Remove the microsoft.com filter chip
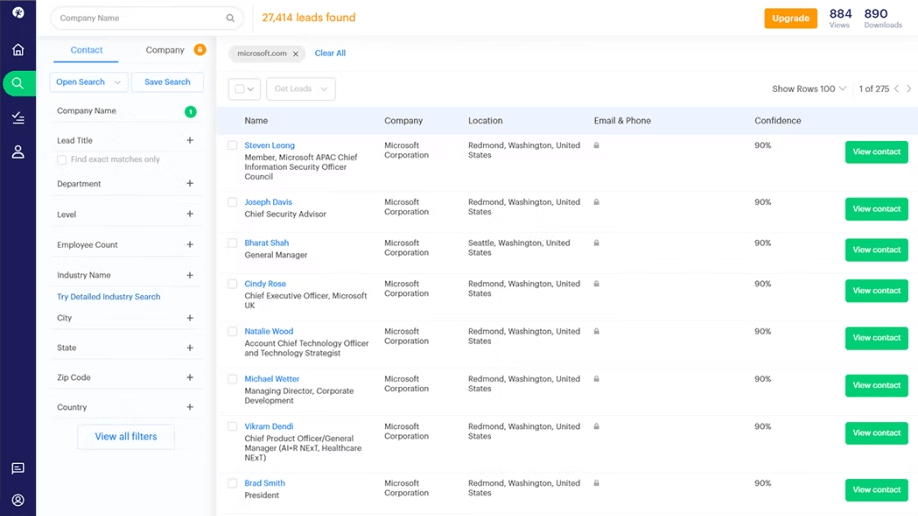918x516 pixels. click(x=296, y=54)
